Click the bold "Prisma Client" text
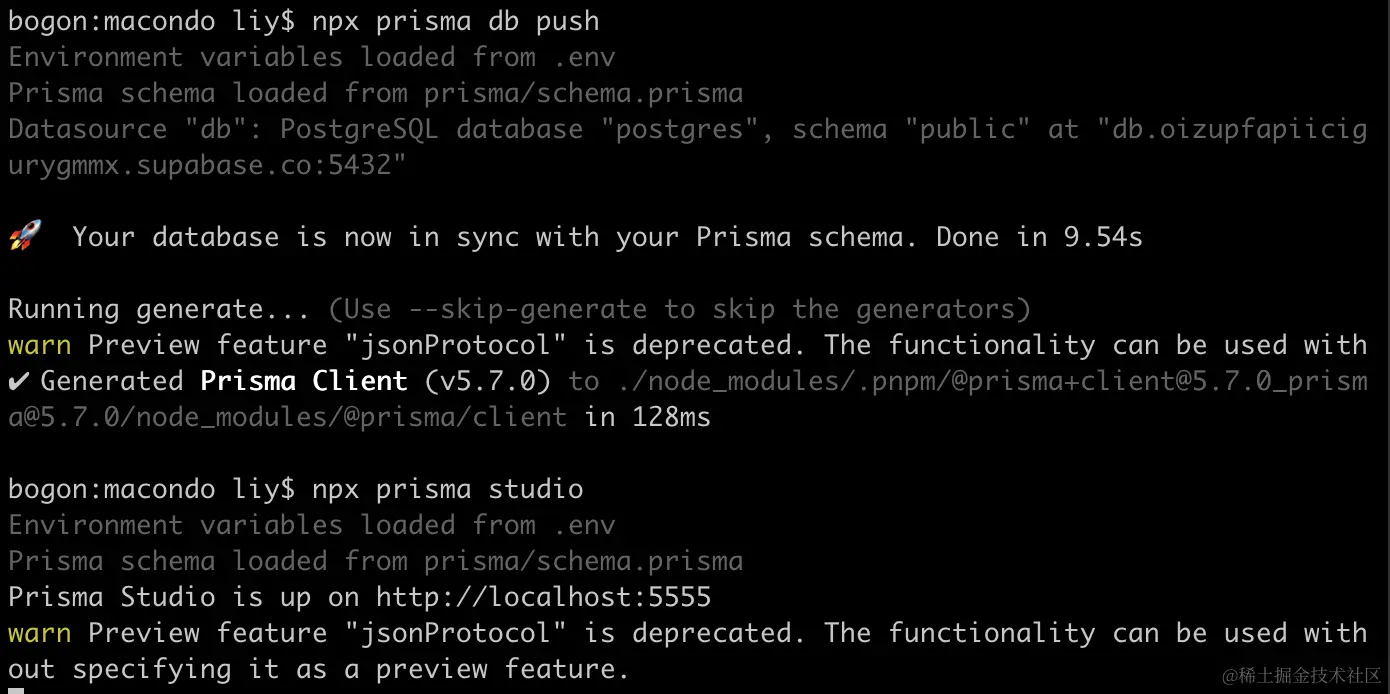 click(x=304, y=381)
